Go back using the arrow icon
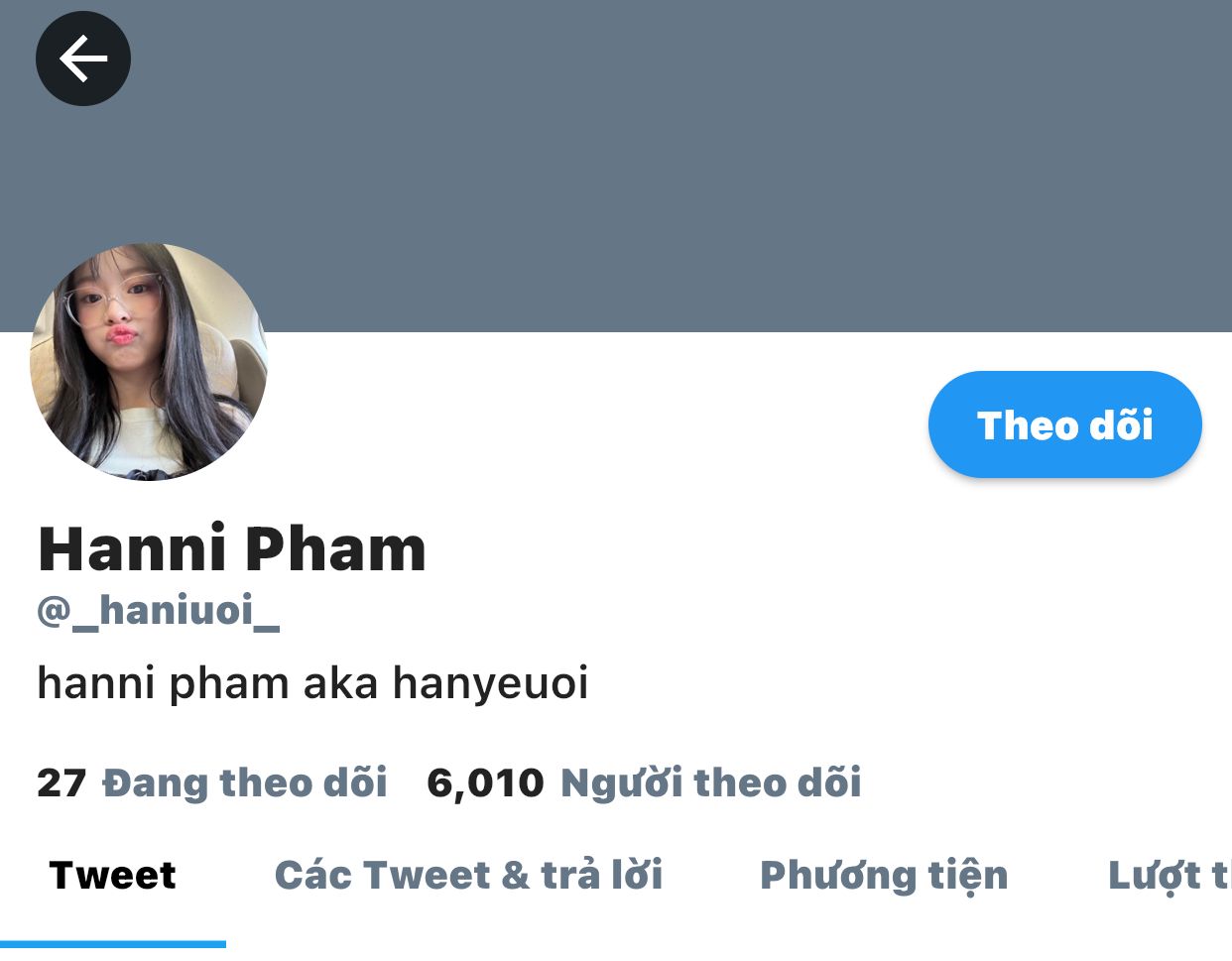 coord(83,59)
